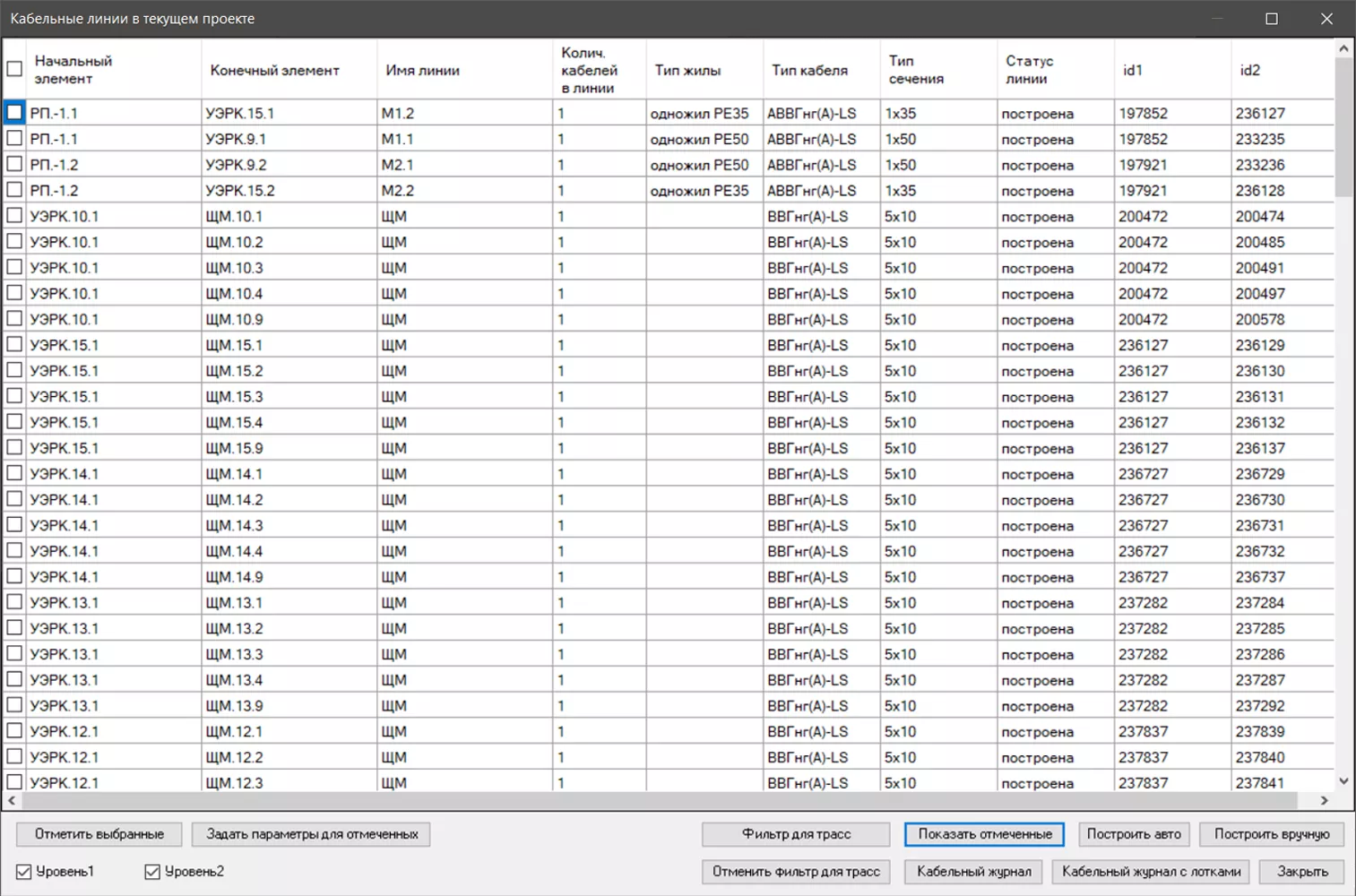
Task: Click the Отметить выбранные button
Action: pos(99,834)
